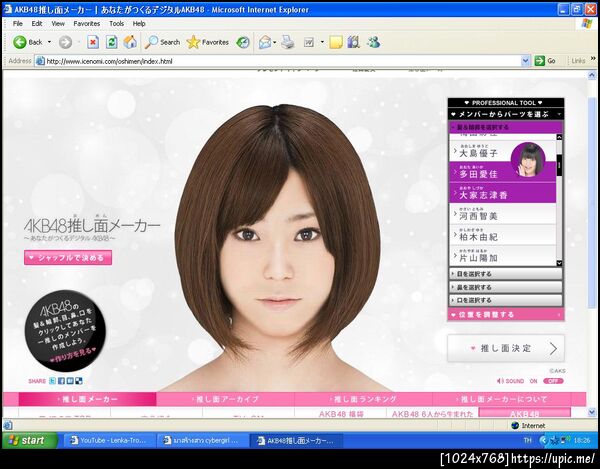Open the History toolbar icon
This screenshot has height=469, width=600.
pyautogui.click(x=243, y=42)
